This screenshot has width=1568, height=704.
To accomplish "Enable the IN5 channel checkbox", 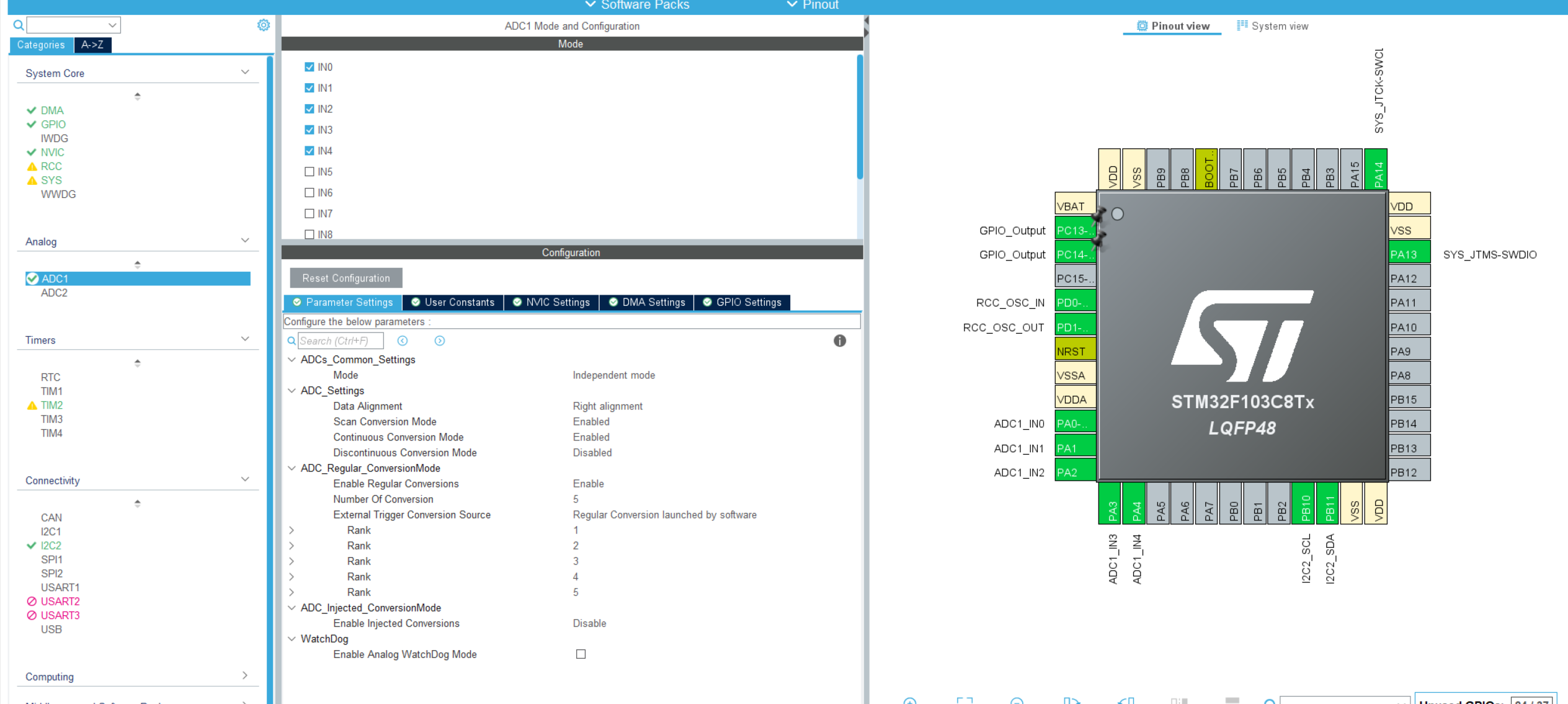I will point(310,172).
